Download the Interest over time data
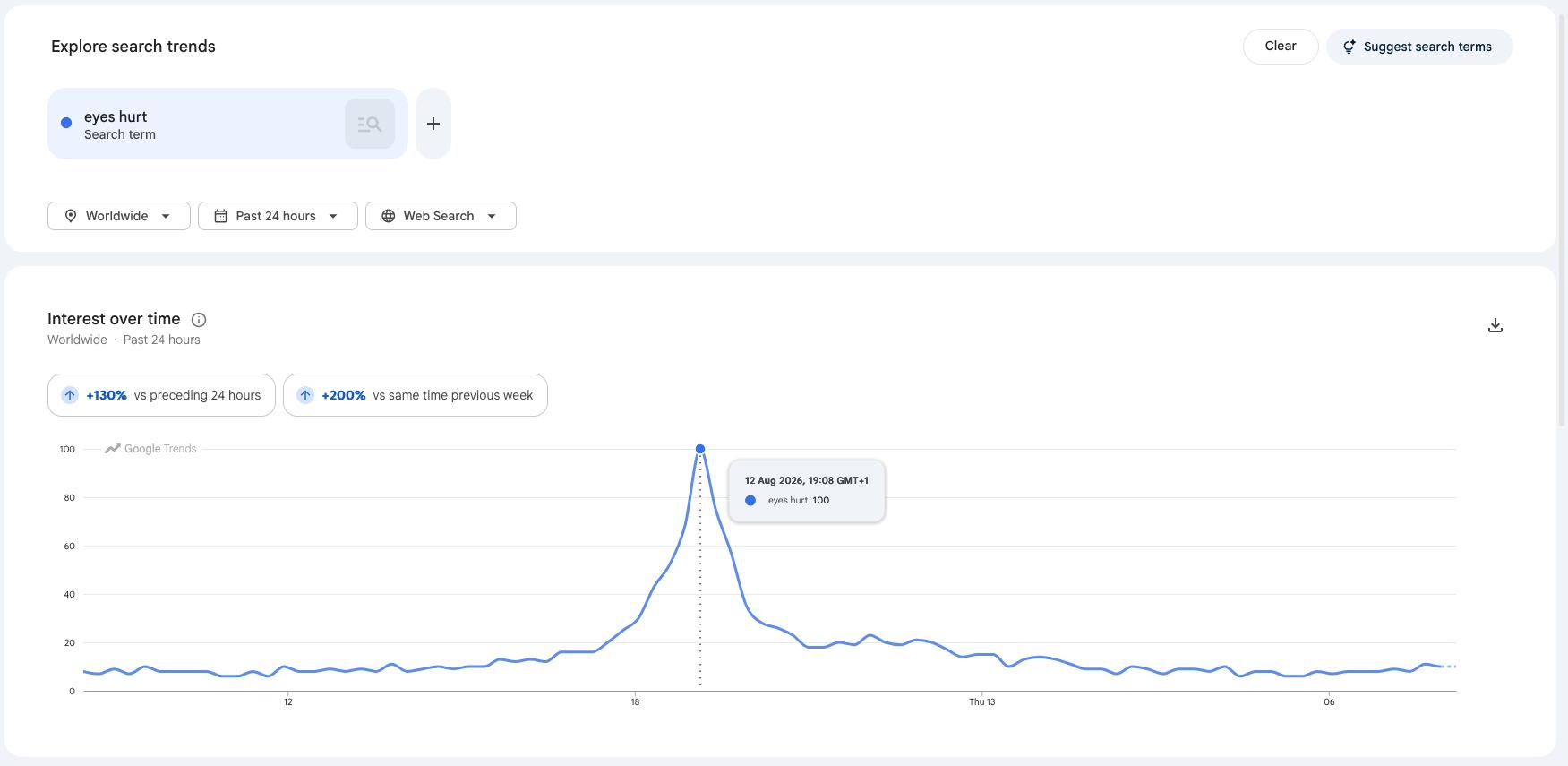This screenshot has width=1568, height=766. point(1495,325)
